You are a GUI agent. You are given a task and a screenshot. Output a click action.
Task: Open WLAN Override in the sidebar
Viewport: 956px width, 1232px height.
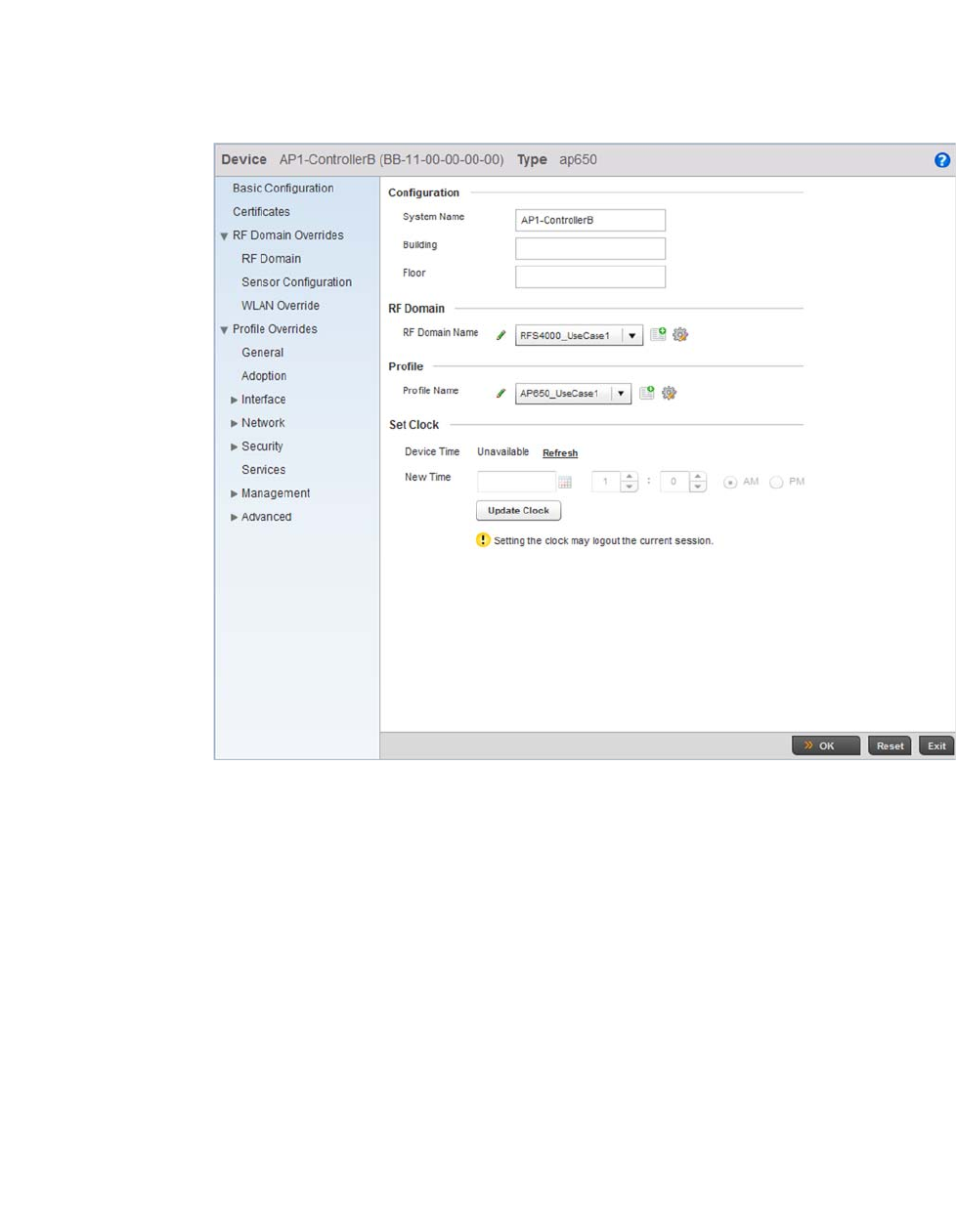click(x=281, y=306)
